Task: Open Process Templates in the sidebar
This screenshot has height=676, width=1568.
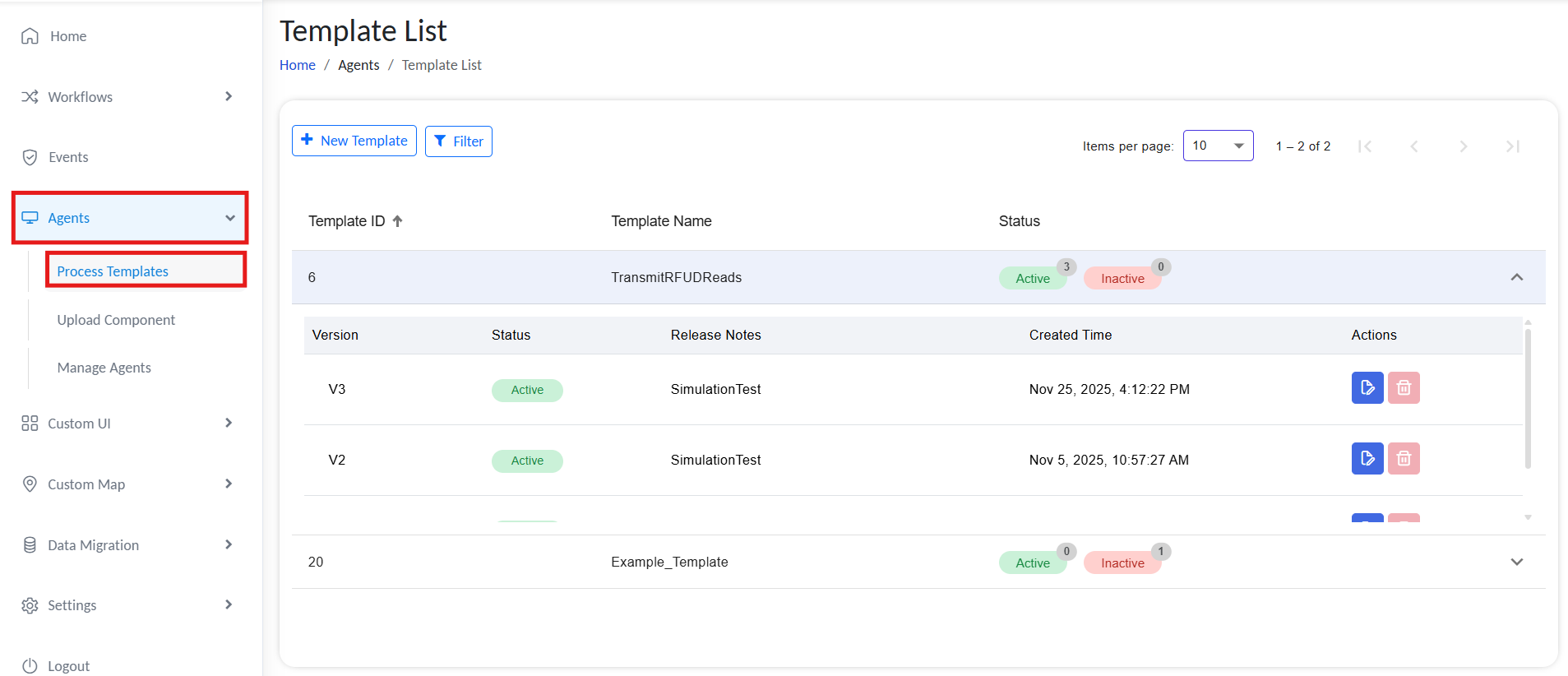Action: (x=113, y=271)
